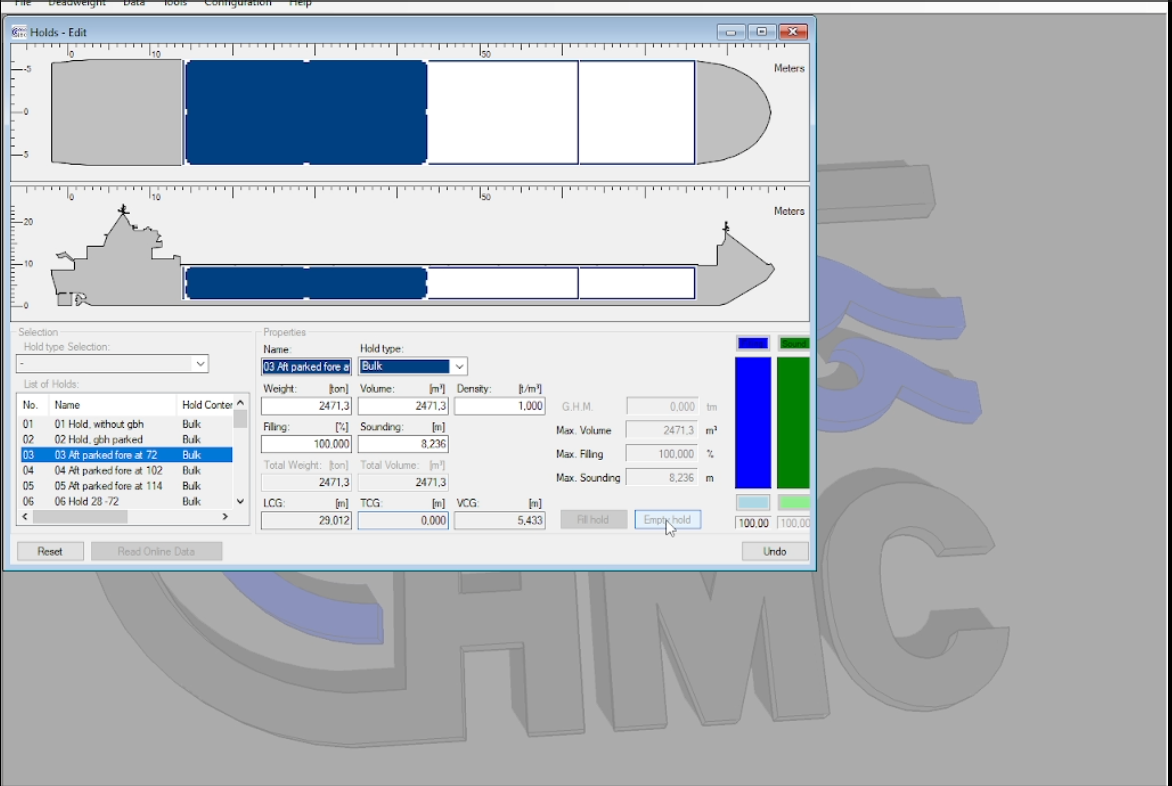Screen dimensions: 1172x786
Task: Click the middle empty hold in plan view
Action: point(503,112)
